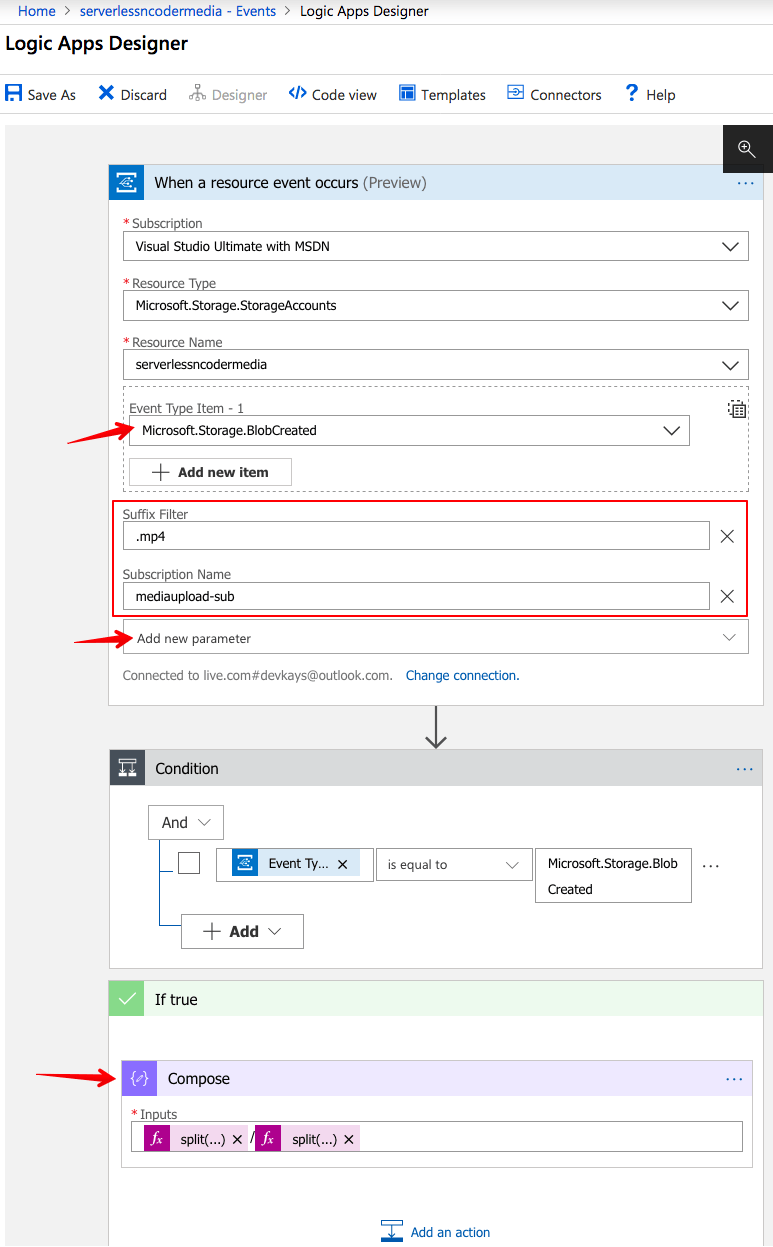This screenshot has height=1247, width=773.
Task: Click the Add an action plus icon
Action: (x=390, y=1231)
